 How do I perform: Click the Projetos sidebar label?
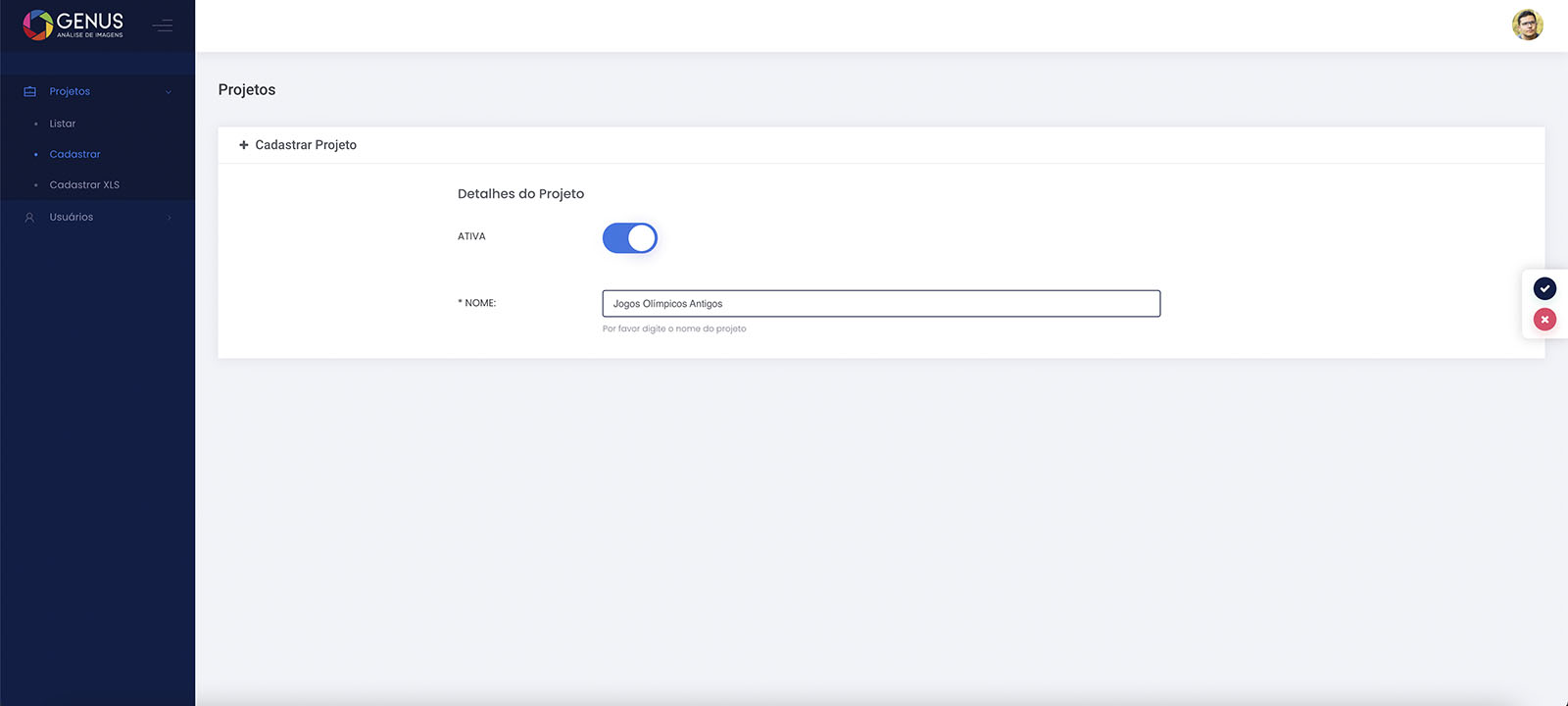70,91
